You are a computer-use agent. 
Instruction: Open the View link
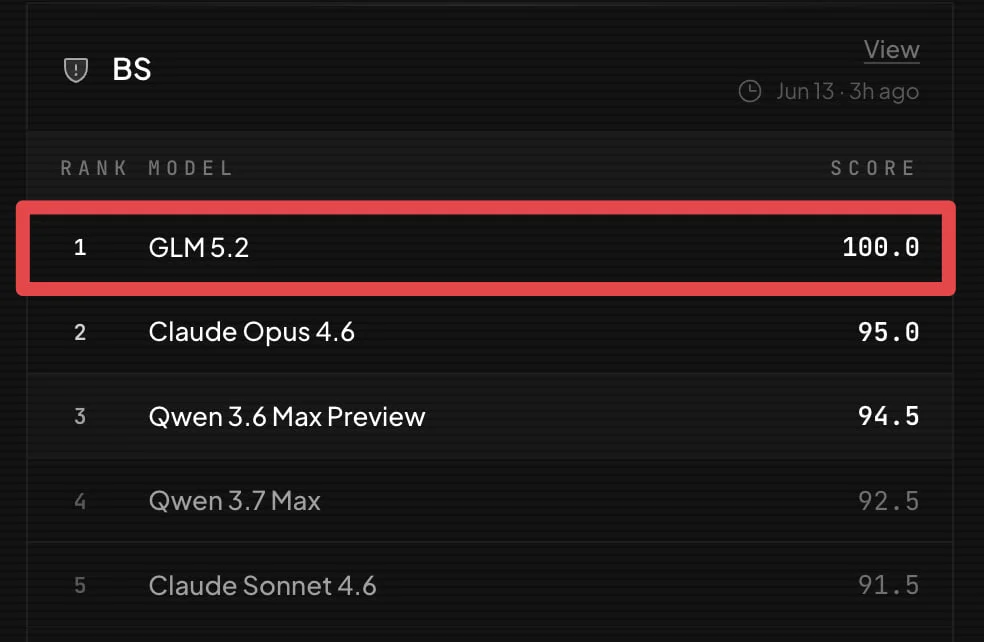[891, 50]
